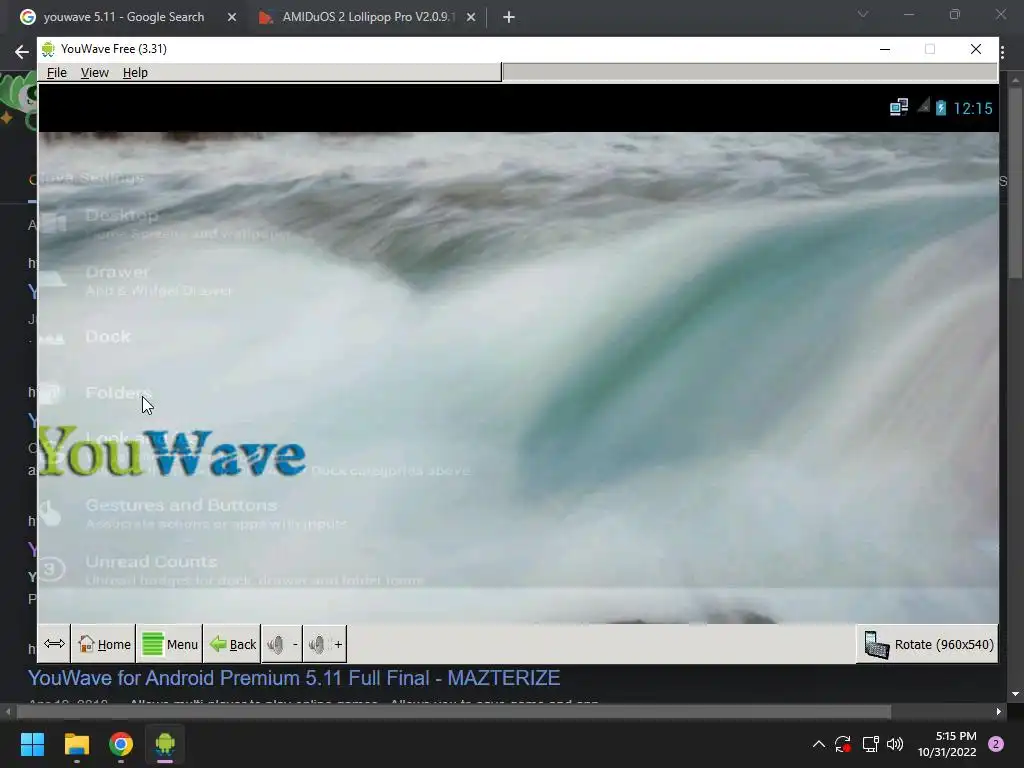Open the Help menu in YouWave

[x=135, y=72]
